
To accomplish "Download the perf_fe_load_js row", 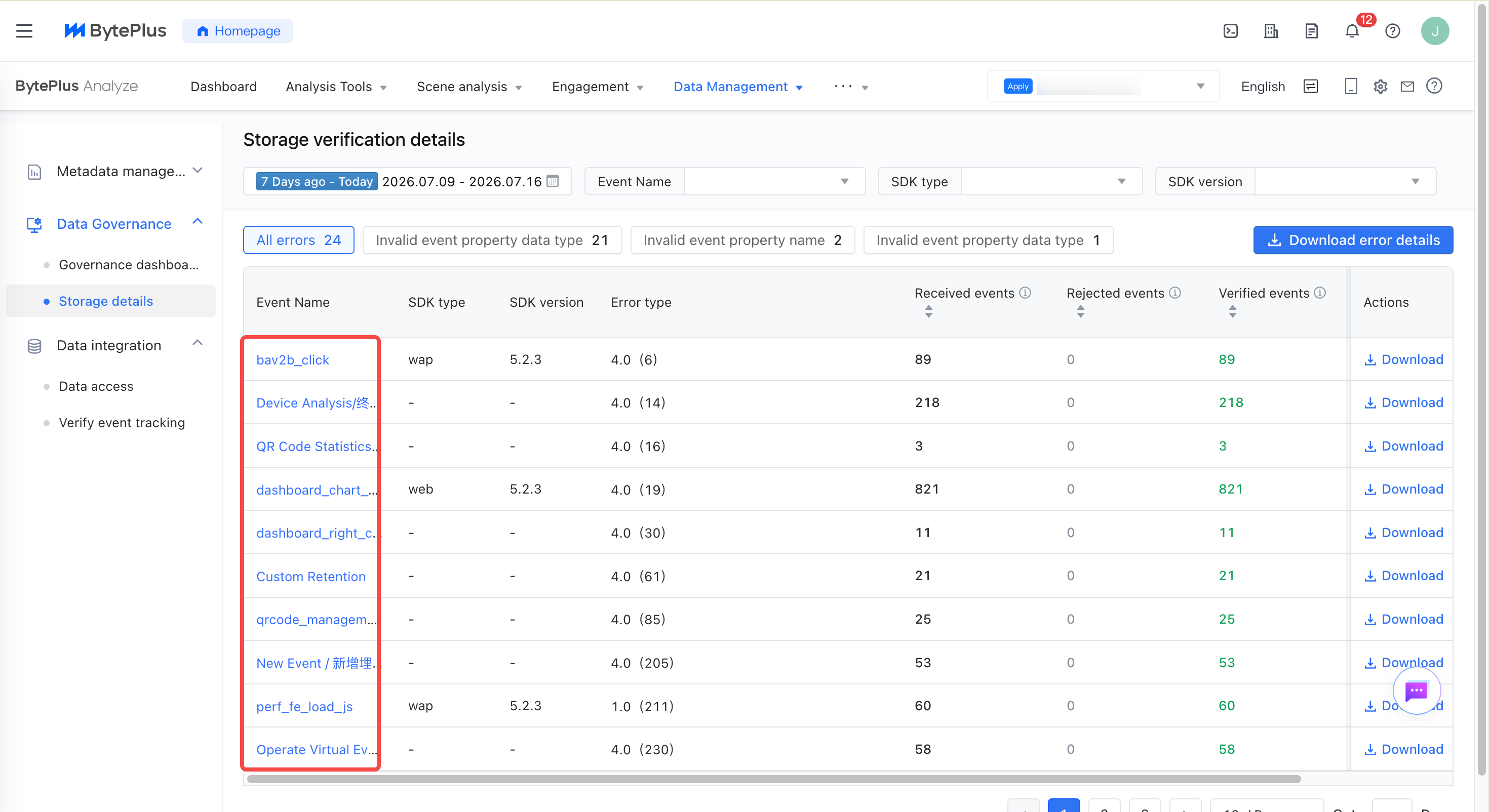I will click(1403, 706).
